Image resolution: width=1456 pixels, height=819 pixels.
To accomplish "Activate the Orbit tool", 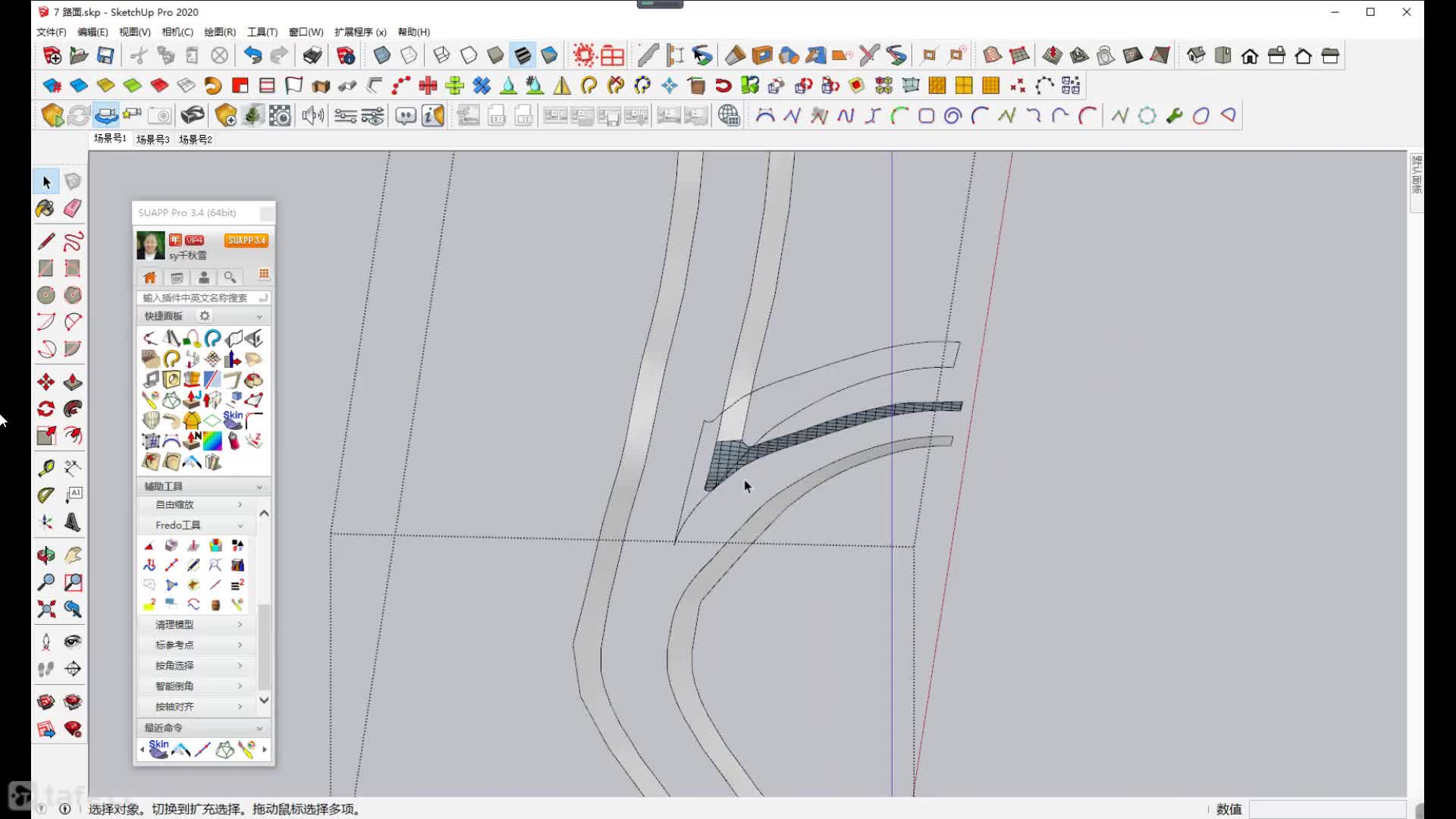I will pyautogui.click(x=46, y=555).
